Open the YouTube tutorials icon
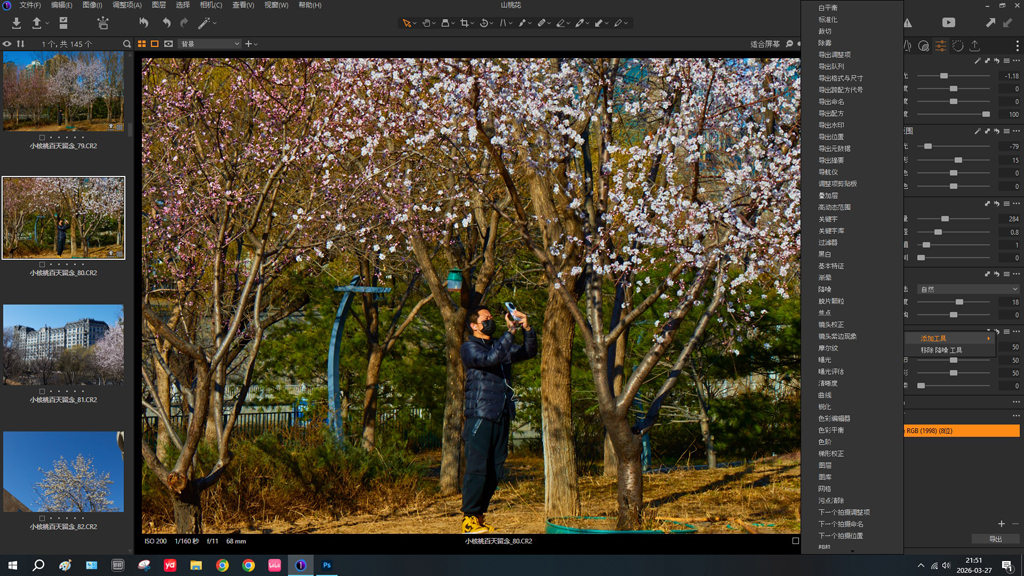Screen dimensions: 1024x576 (x=948, y=23)
